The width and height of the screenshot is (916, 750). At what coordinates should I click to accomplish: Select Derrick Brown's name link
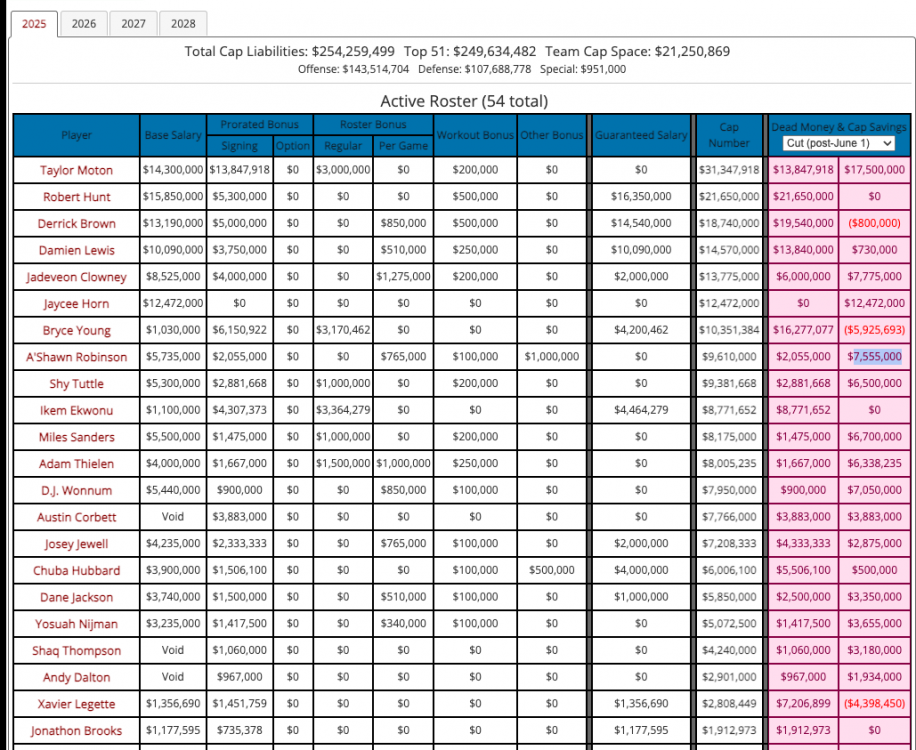coord(76,224)
